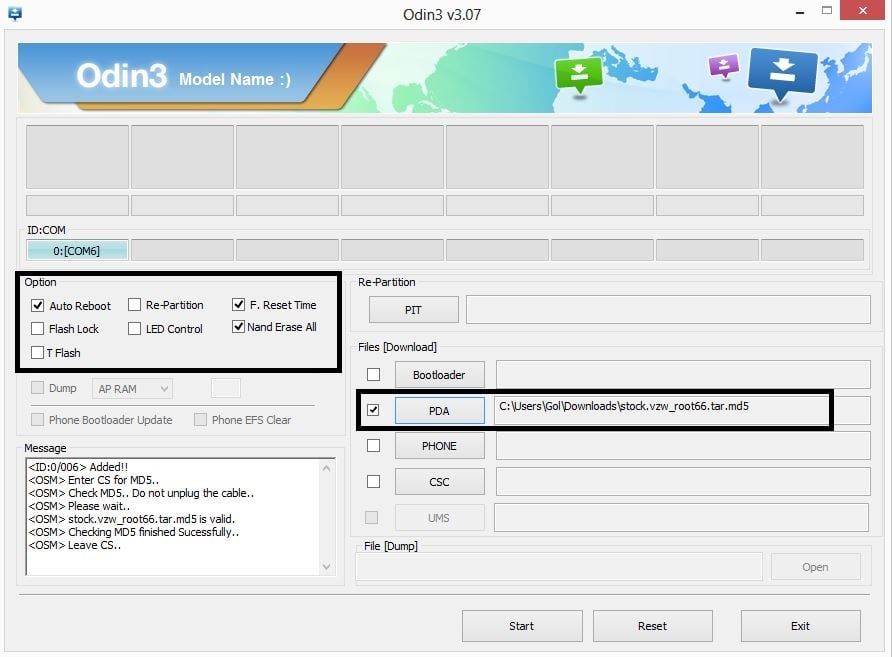Screen dimensions: 892x657
Task: Enable the Re-Partition checkbox
Action: coord(134,305)
